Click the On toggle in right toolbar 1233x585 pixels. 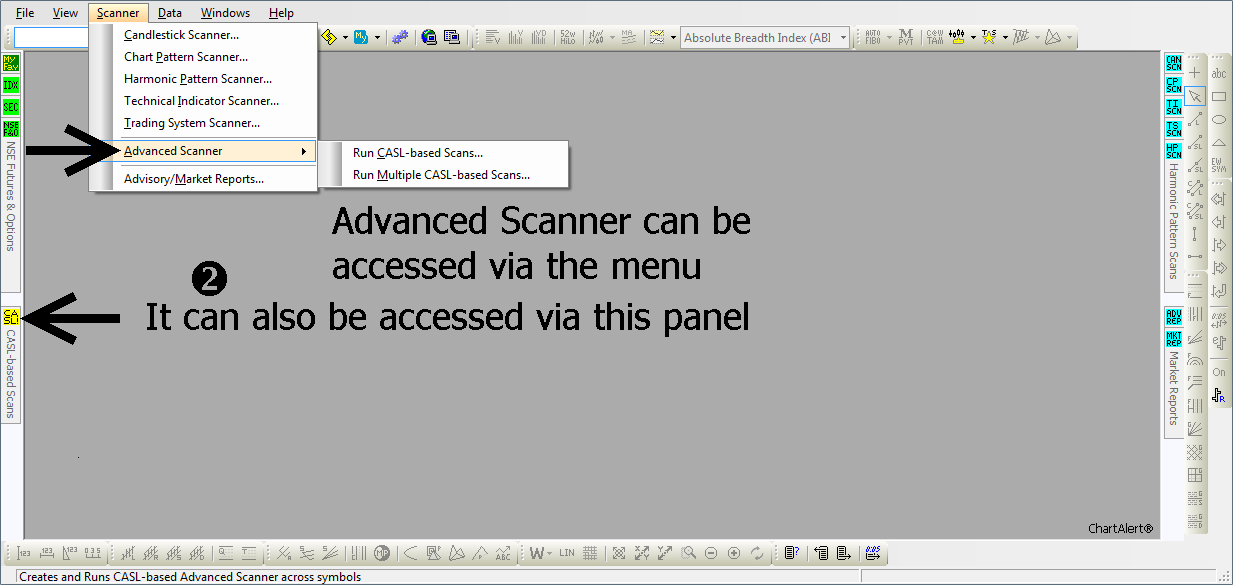click(1219, 372)
